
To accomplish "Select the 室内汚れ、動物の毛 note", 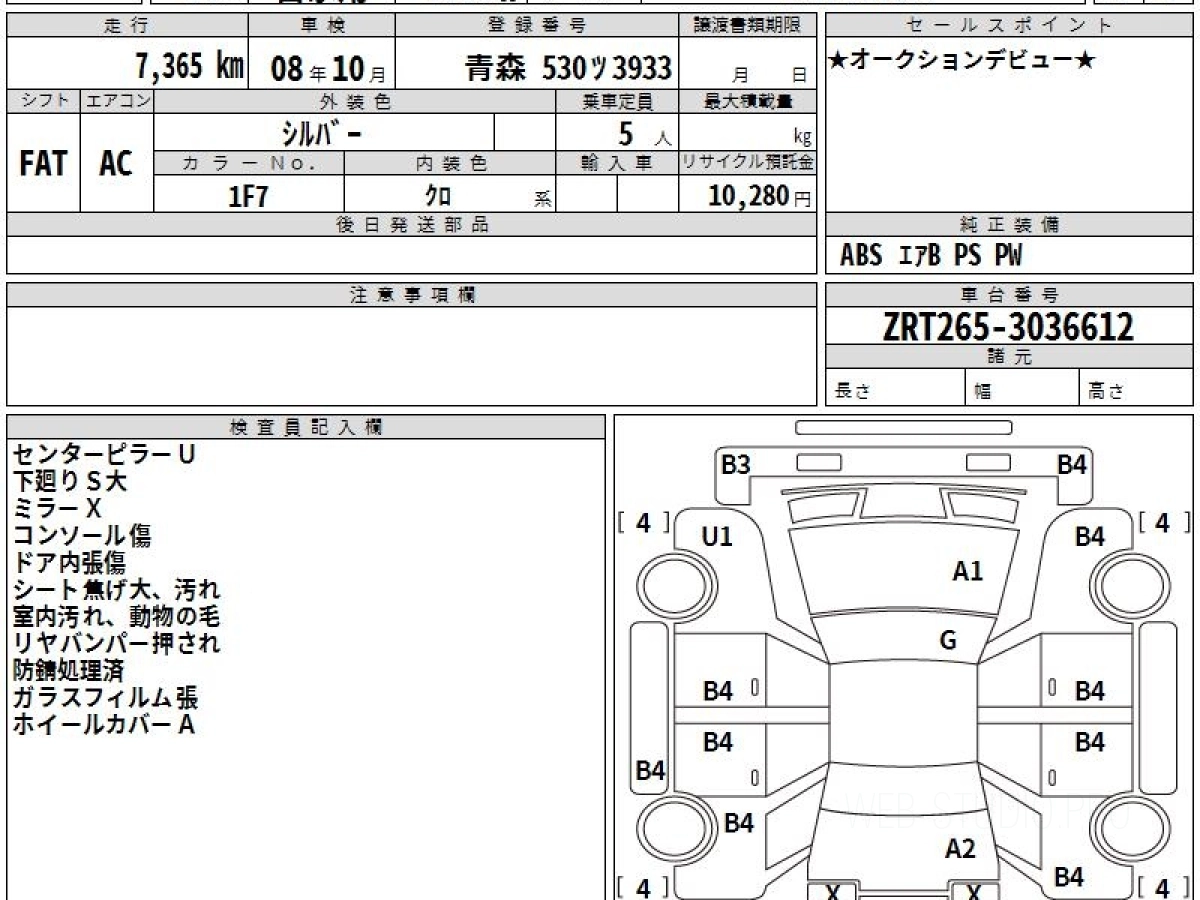I will (x=116, y=616).
